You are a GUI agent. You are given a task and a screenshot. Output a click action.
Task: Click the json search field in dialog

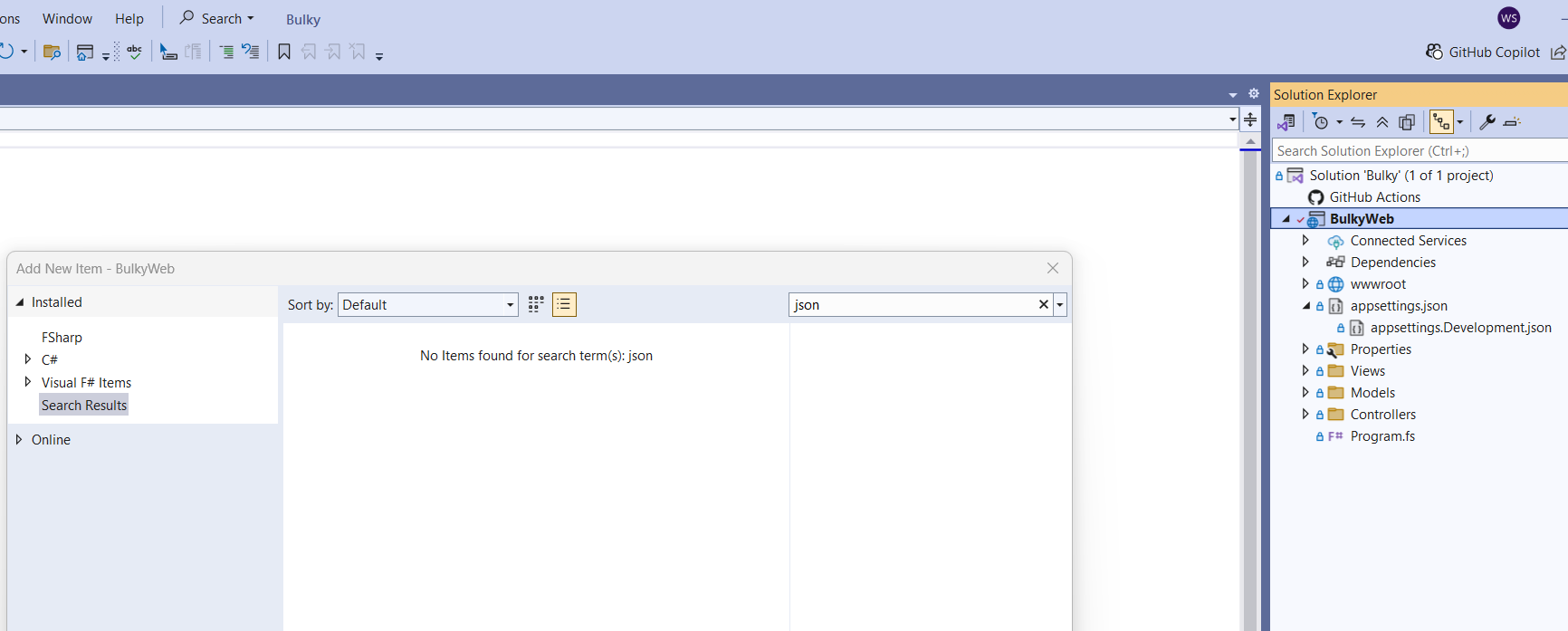[912, 304]
